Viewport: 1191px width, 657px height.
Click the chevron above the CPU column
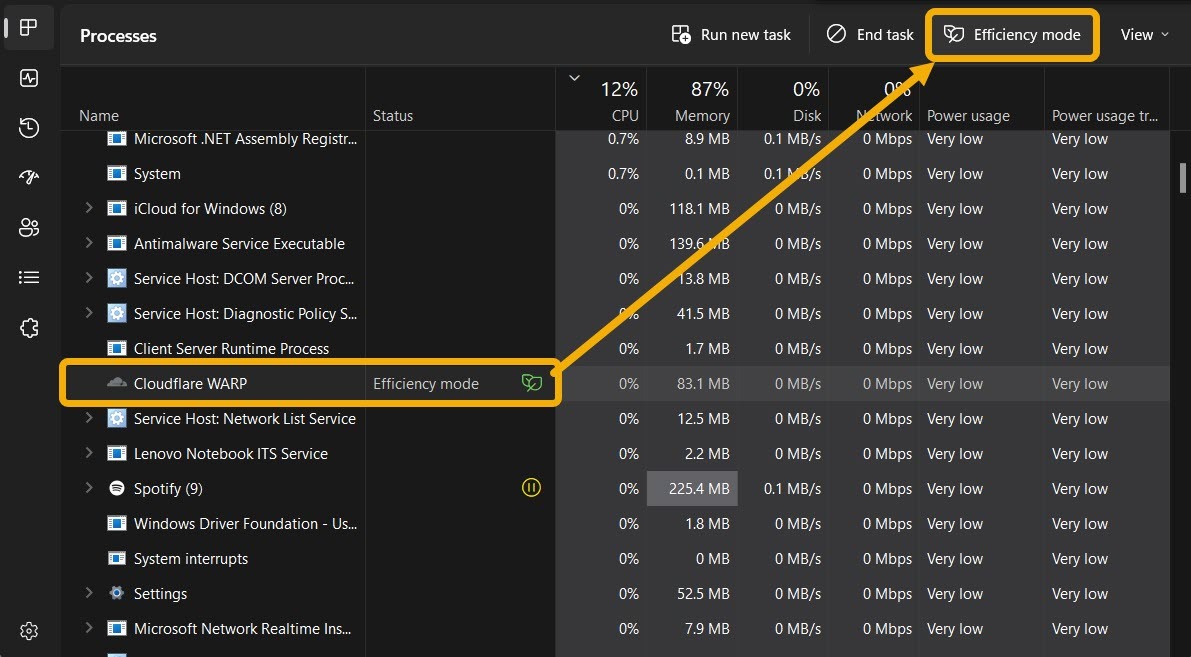click(575, 77)
